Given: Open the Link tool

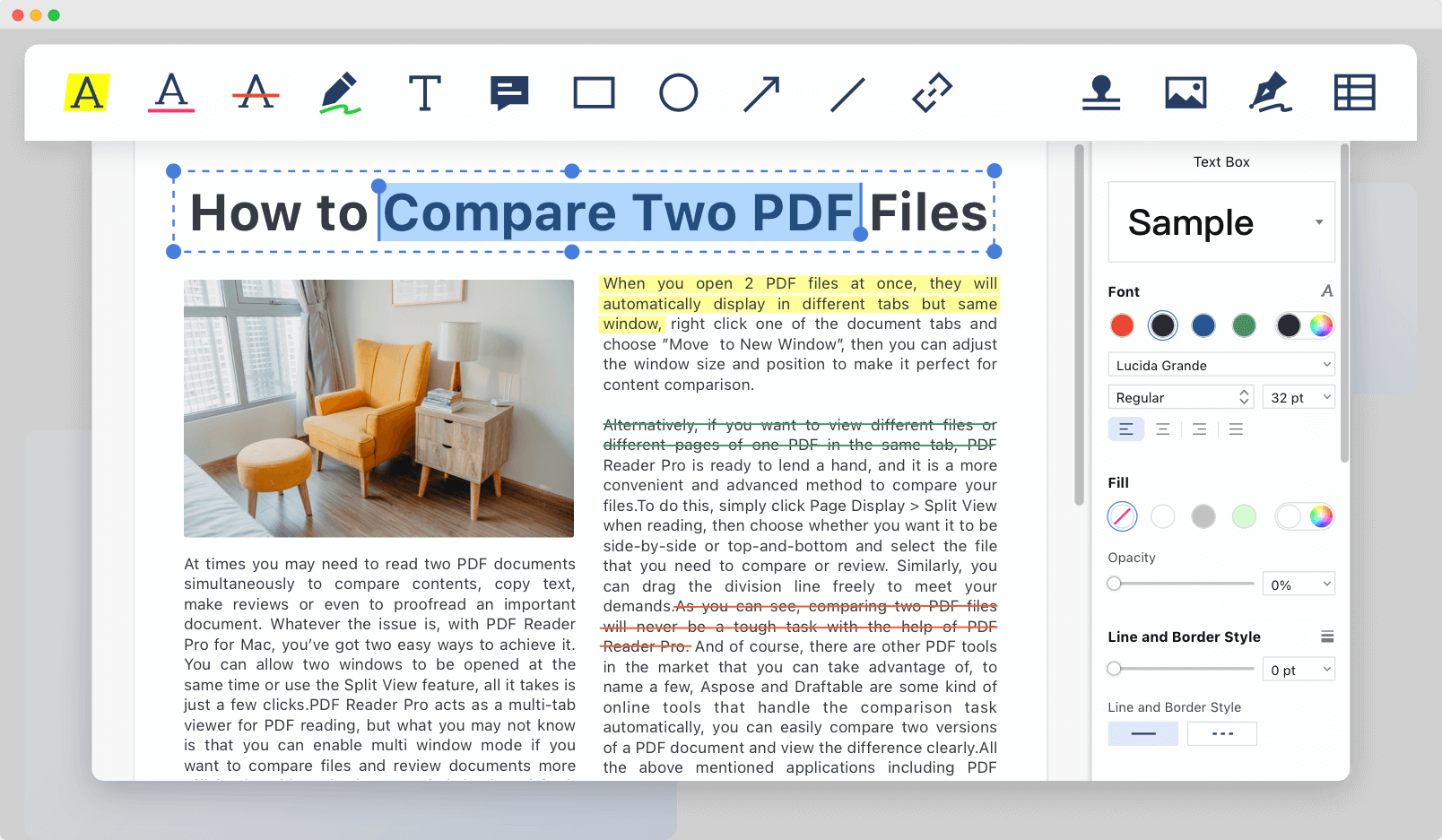Looking at the screenshot, I should click(x=932, y=92).
